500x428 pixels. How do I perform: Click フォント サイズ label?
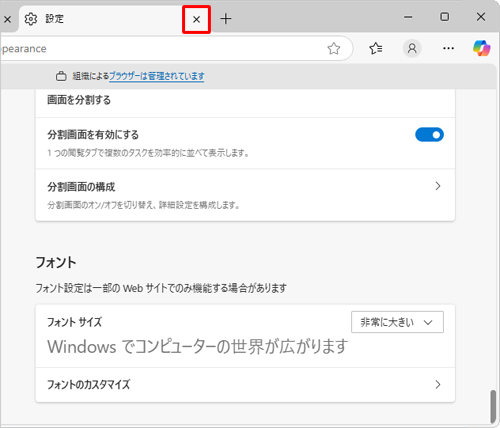click(x=74, y=322)
